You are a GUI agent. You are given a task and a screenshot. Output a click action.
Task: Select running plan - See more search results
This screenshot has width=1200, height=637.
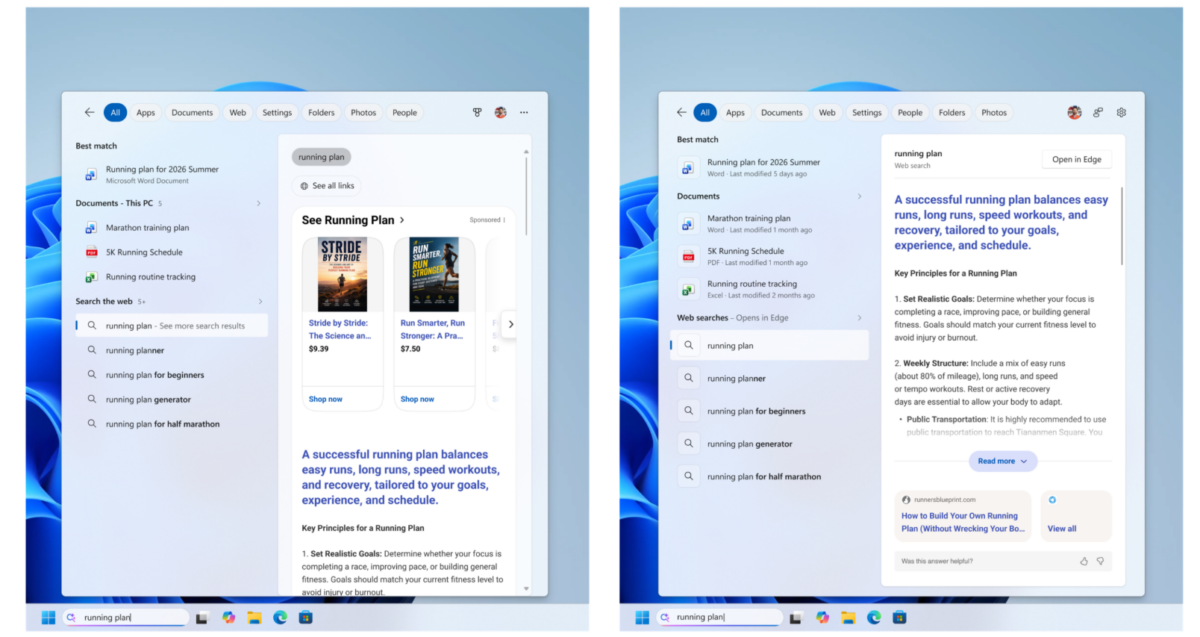(172, 326)
